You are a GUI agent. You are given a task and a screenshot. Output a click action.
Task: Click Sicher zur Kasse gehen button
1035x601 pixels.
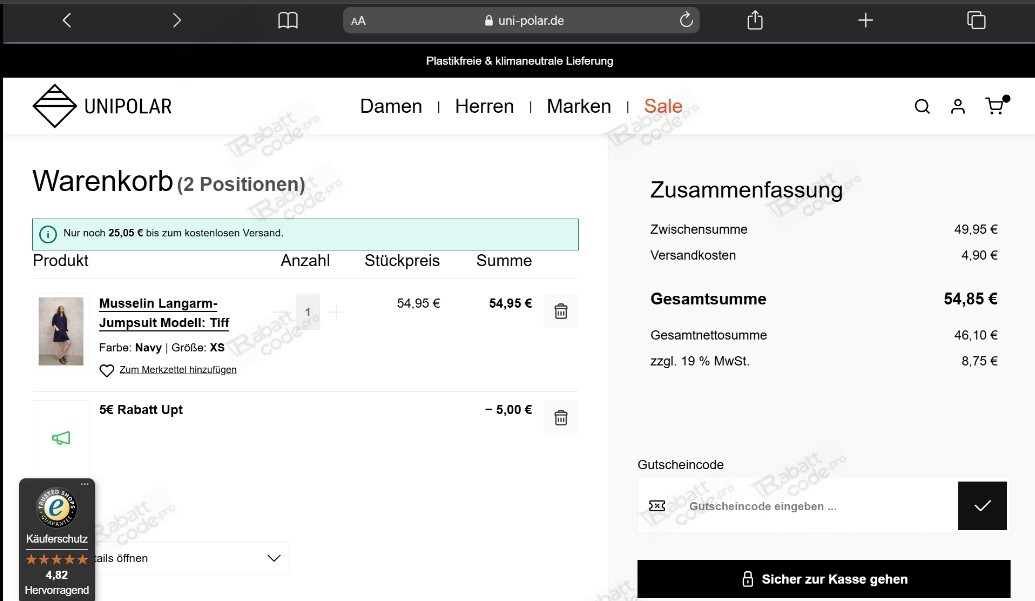pyautogui.click(x=824, y=579)
